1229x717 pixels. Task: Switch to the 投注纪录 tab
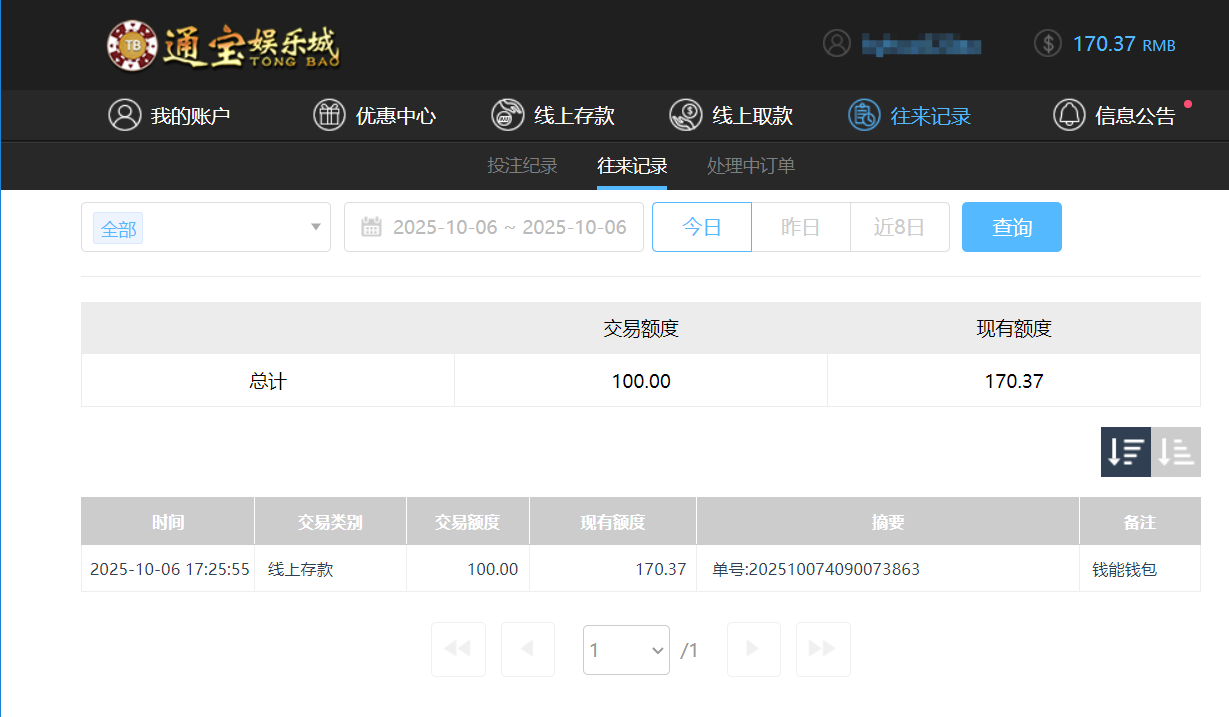521,166
